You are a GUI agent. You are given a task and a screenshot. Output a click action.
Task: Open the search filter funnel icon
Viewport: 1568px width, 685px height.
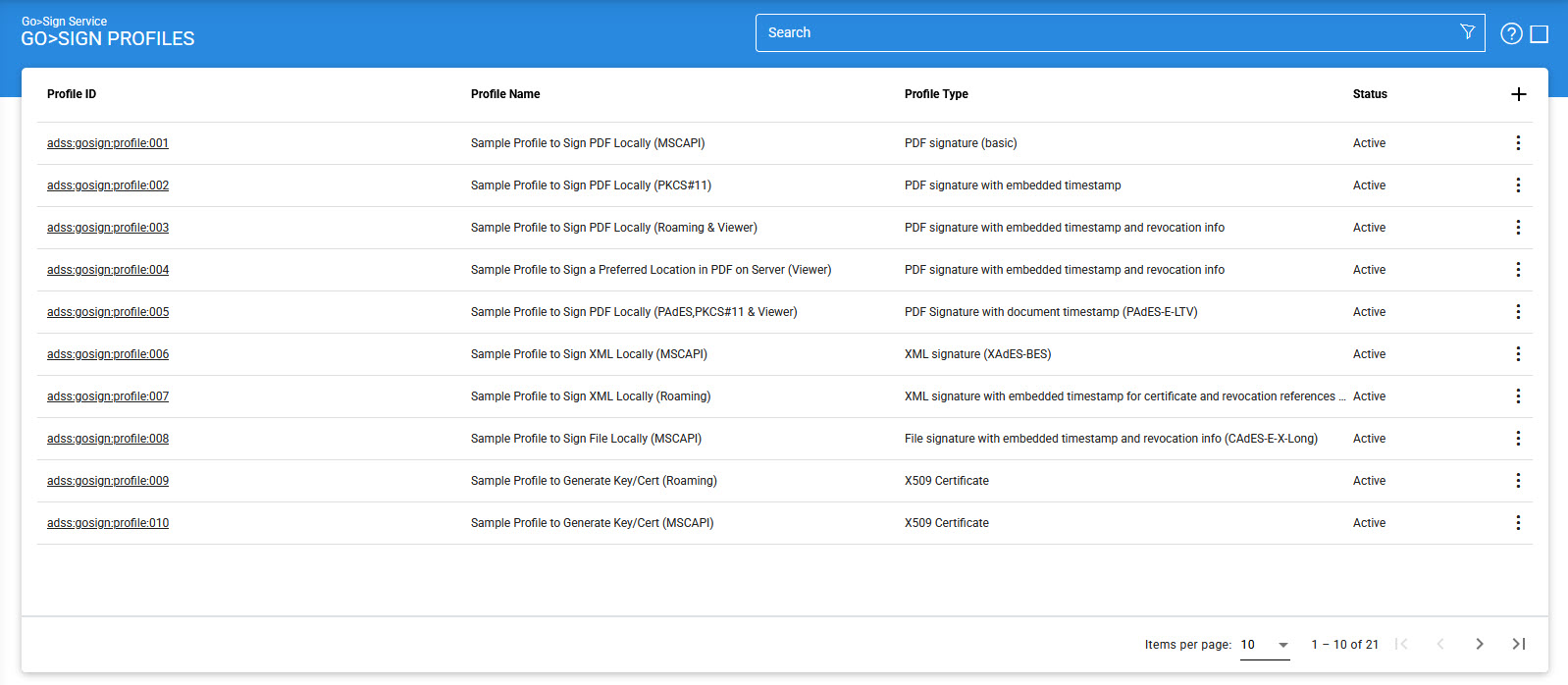tap(1467, 32)
